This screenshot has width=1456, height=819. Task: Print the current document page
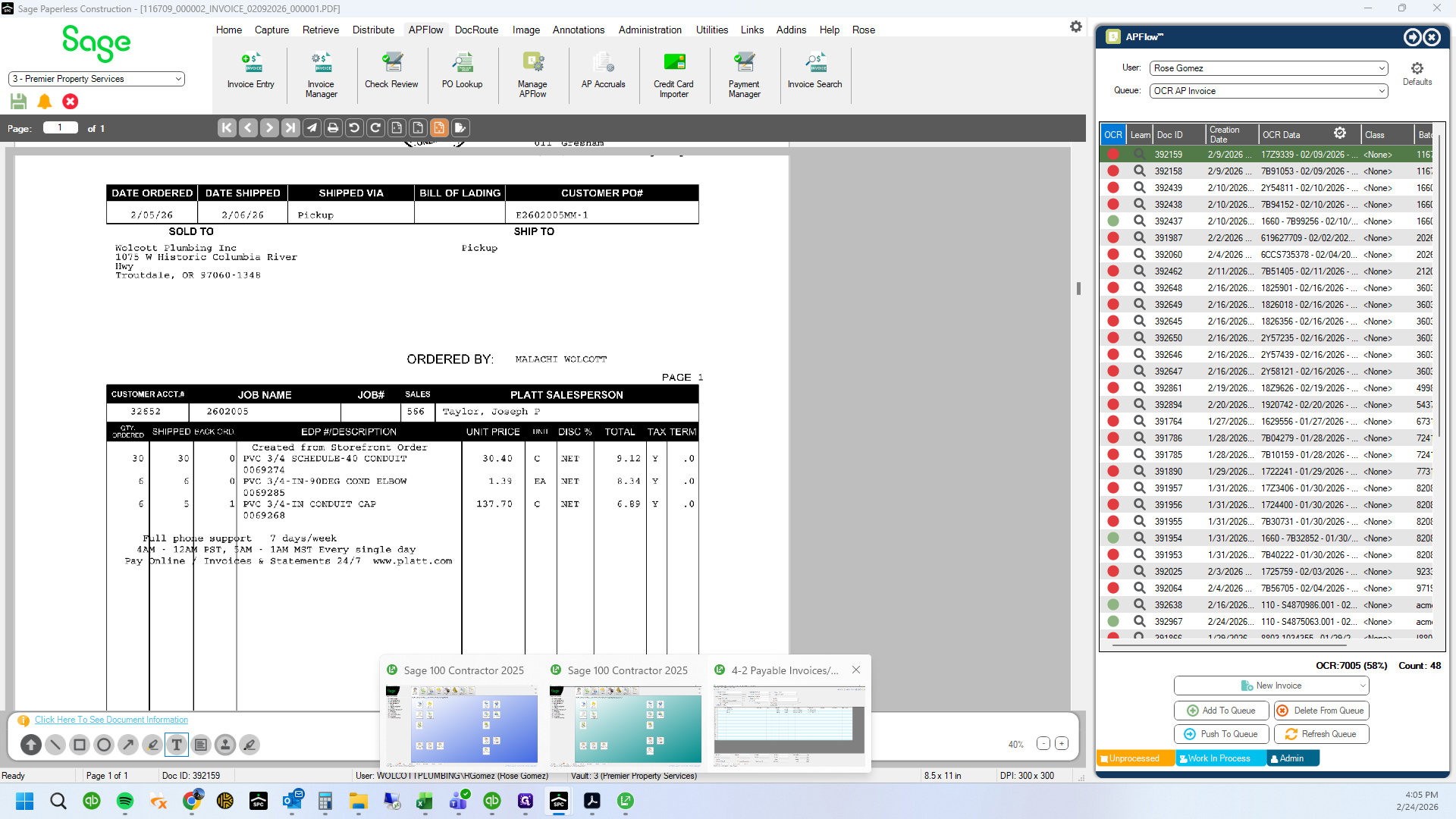click(x=333, y=128)
